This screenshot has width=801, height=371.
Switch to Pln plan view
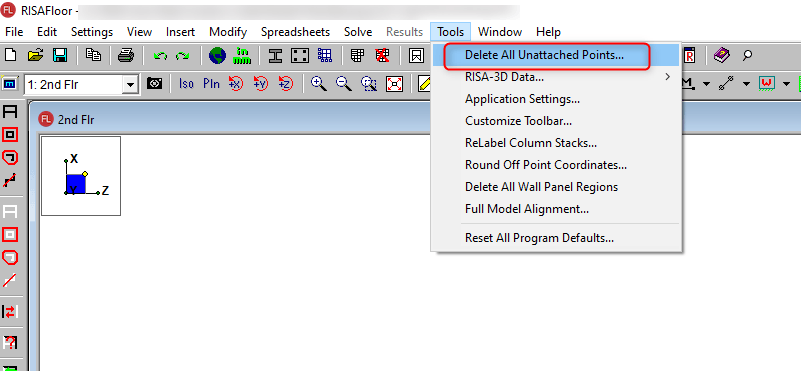pyautogui.click(x=211, y=84)
